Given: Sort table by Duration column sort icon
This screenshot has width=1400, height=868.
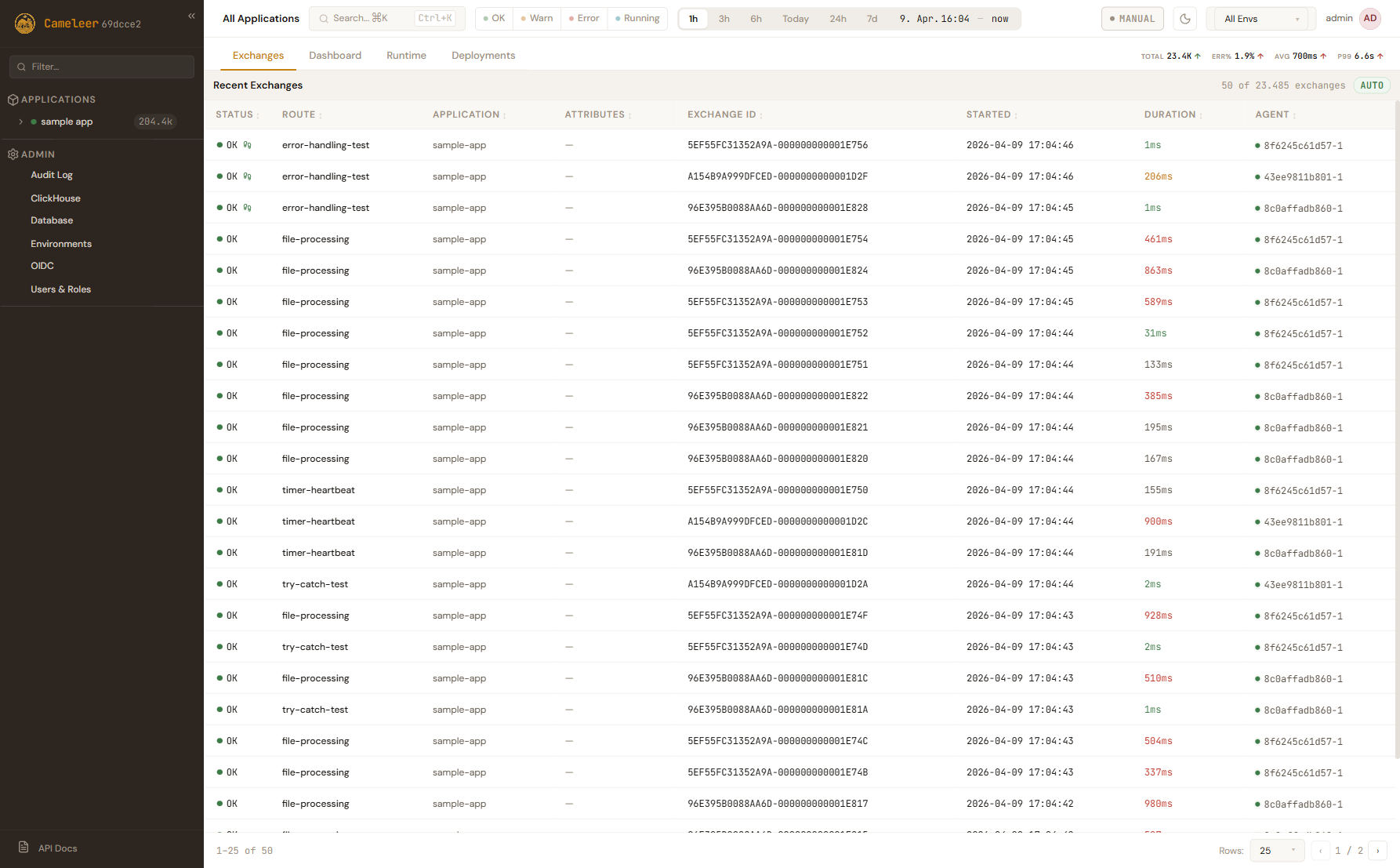Looking at the screenshot, I should 1201,115.
